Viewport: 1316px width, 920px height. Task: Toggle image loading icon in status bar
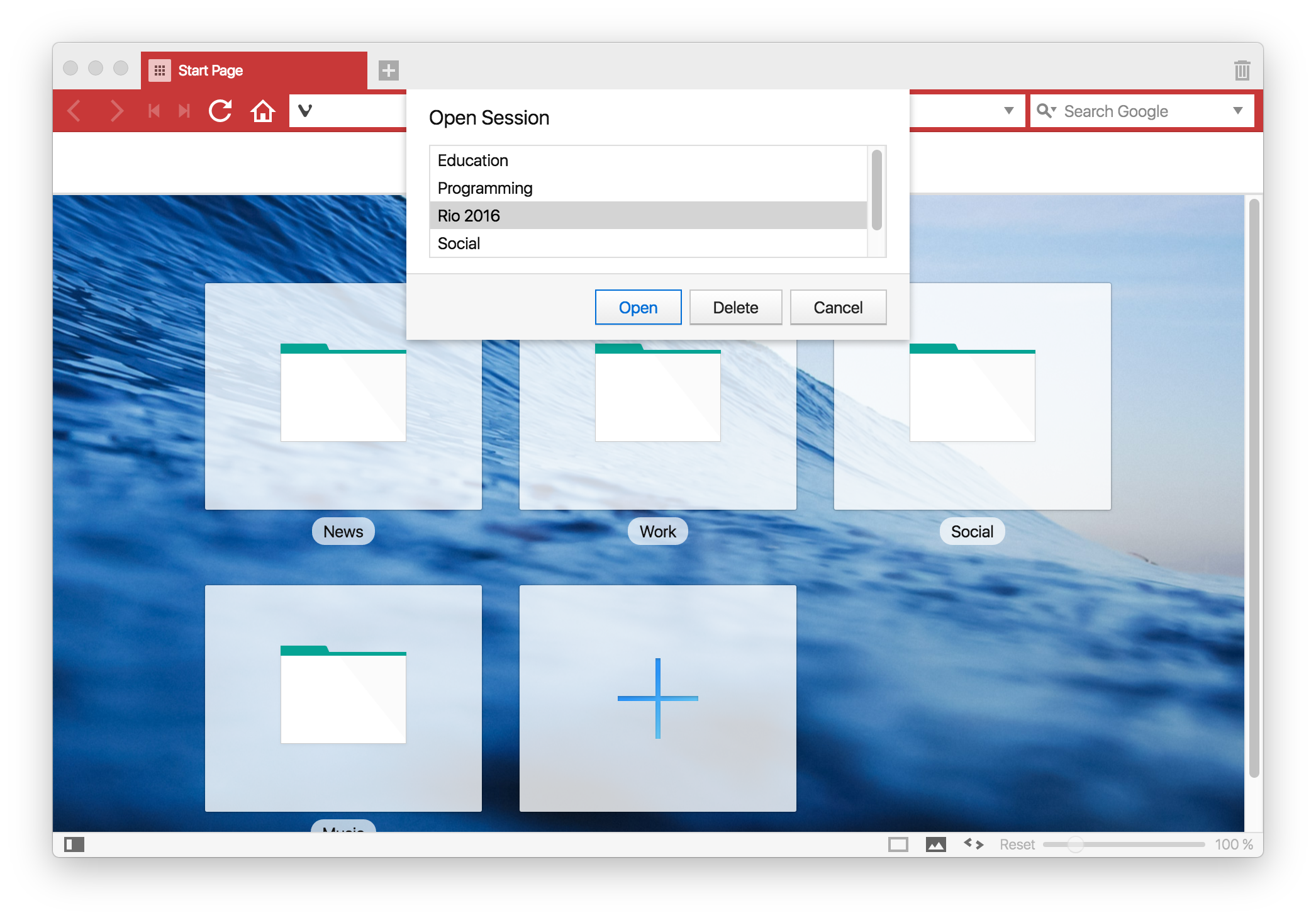click(936, 844)
